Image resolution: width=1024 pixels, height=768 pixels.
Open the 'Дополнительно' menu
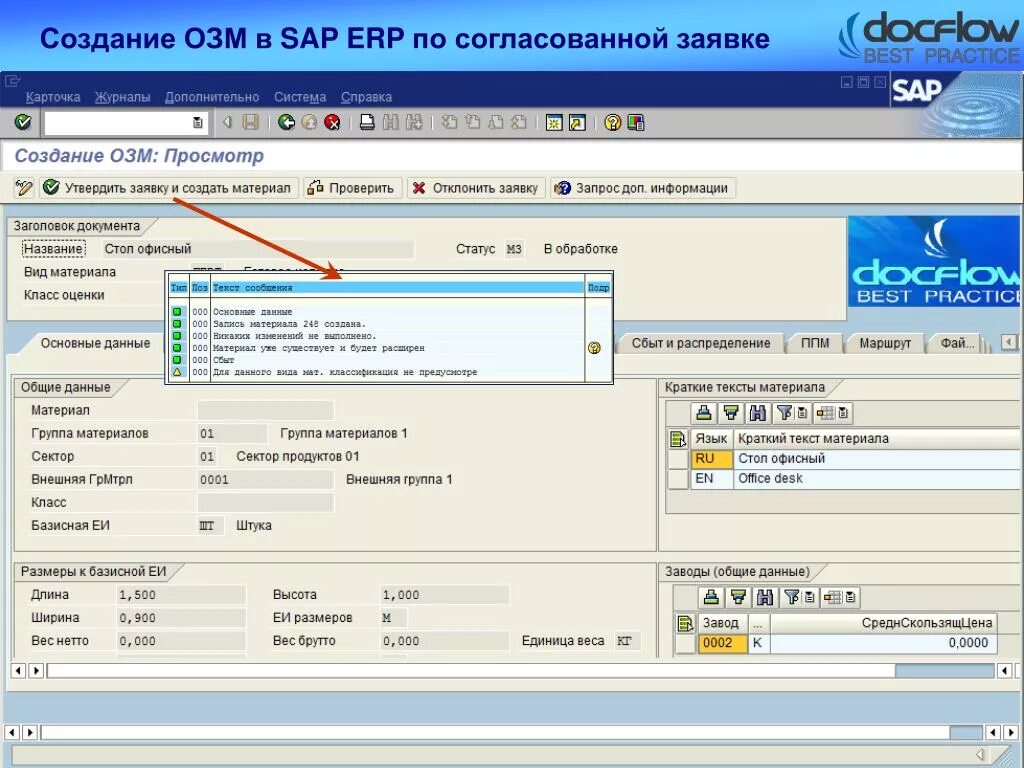(212, 97)
